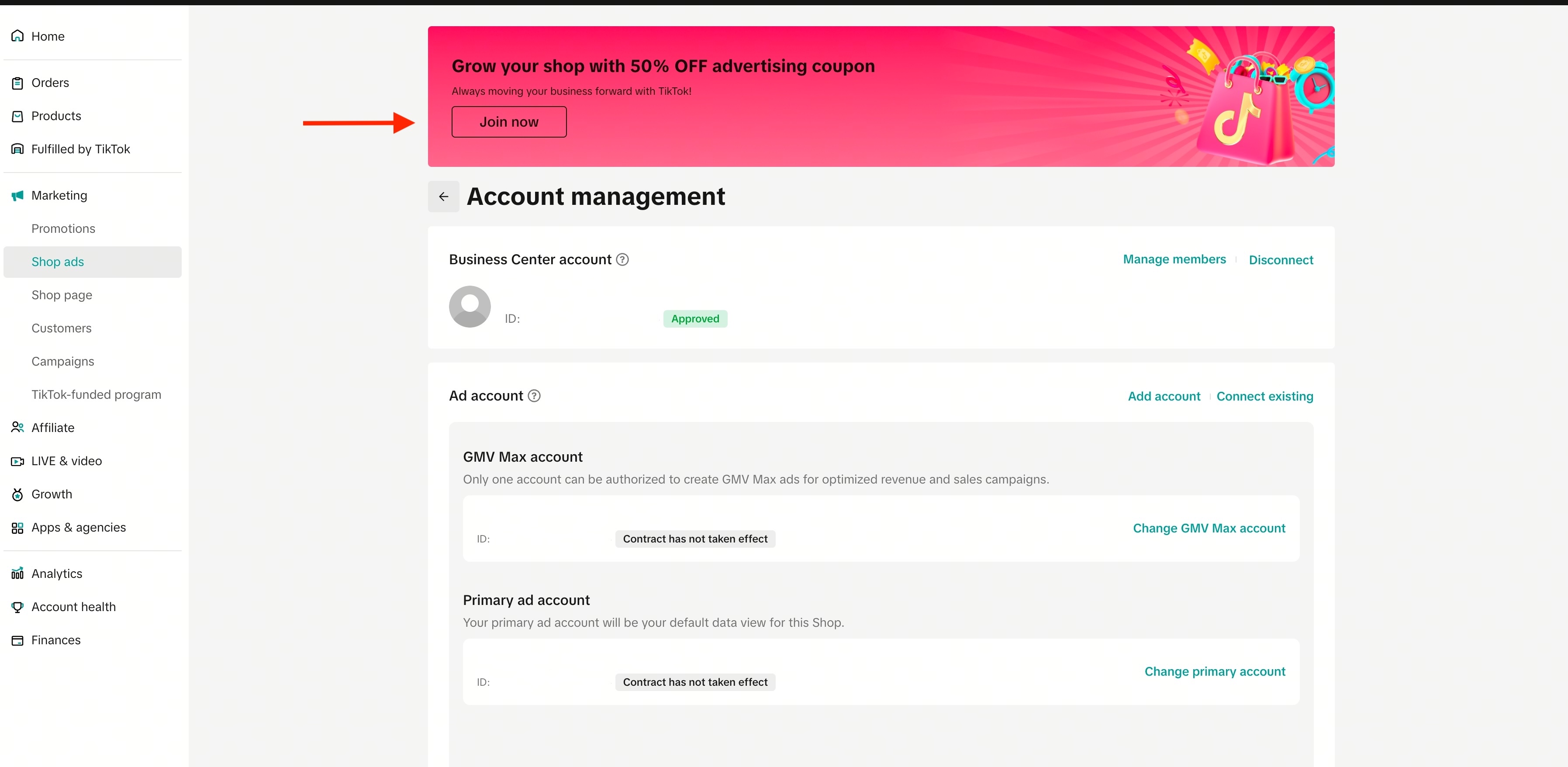1568x767 pixels.
Task: Click the Add account link
Action: tap(1164, 396)
